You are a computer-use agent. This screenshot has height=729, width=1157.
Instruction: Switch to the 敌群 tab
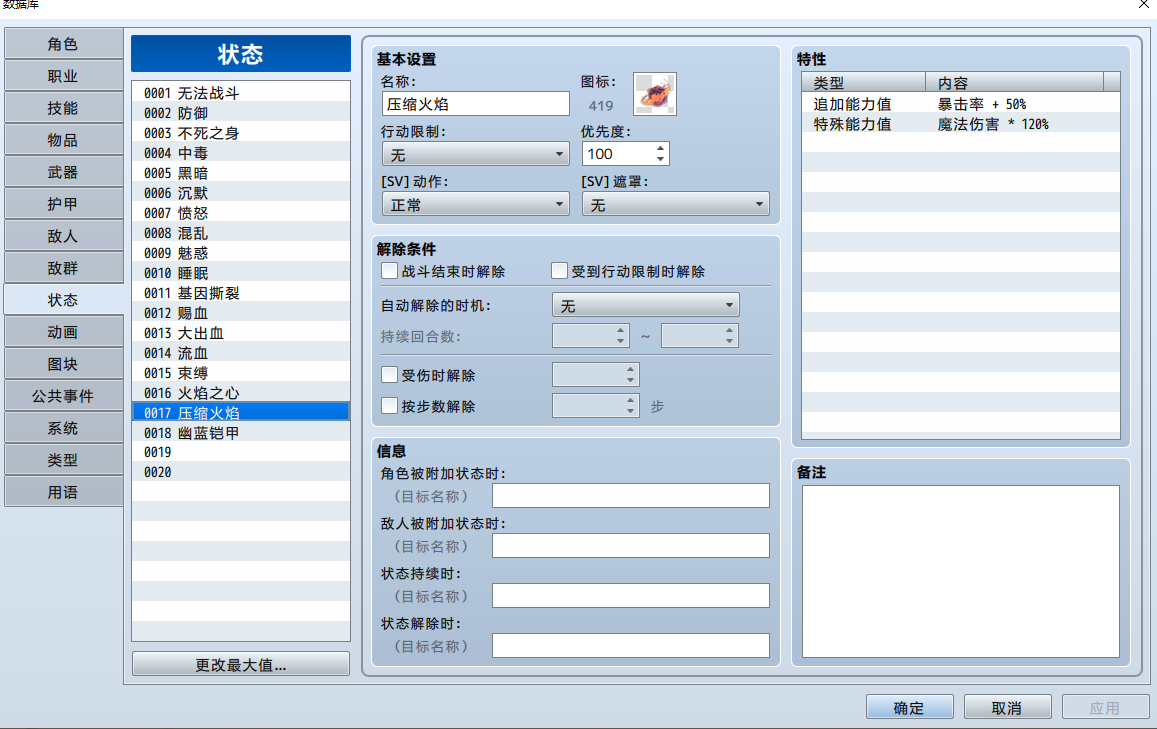click(63, 268)
